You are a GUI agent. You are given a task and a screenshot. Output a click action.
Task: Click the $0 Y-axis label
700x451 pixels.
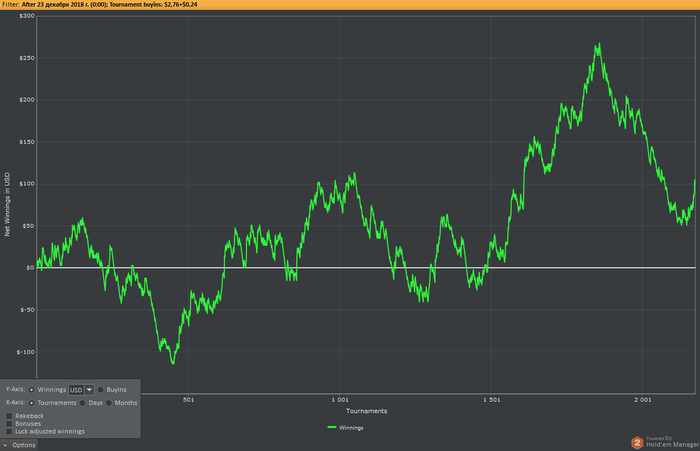(30, 268)
